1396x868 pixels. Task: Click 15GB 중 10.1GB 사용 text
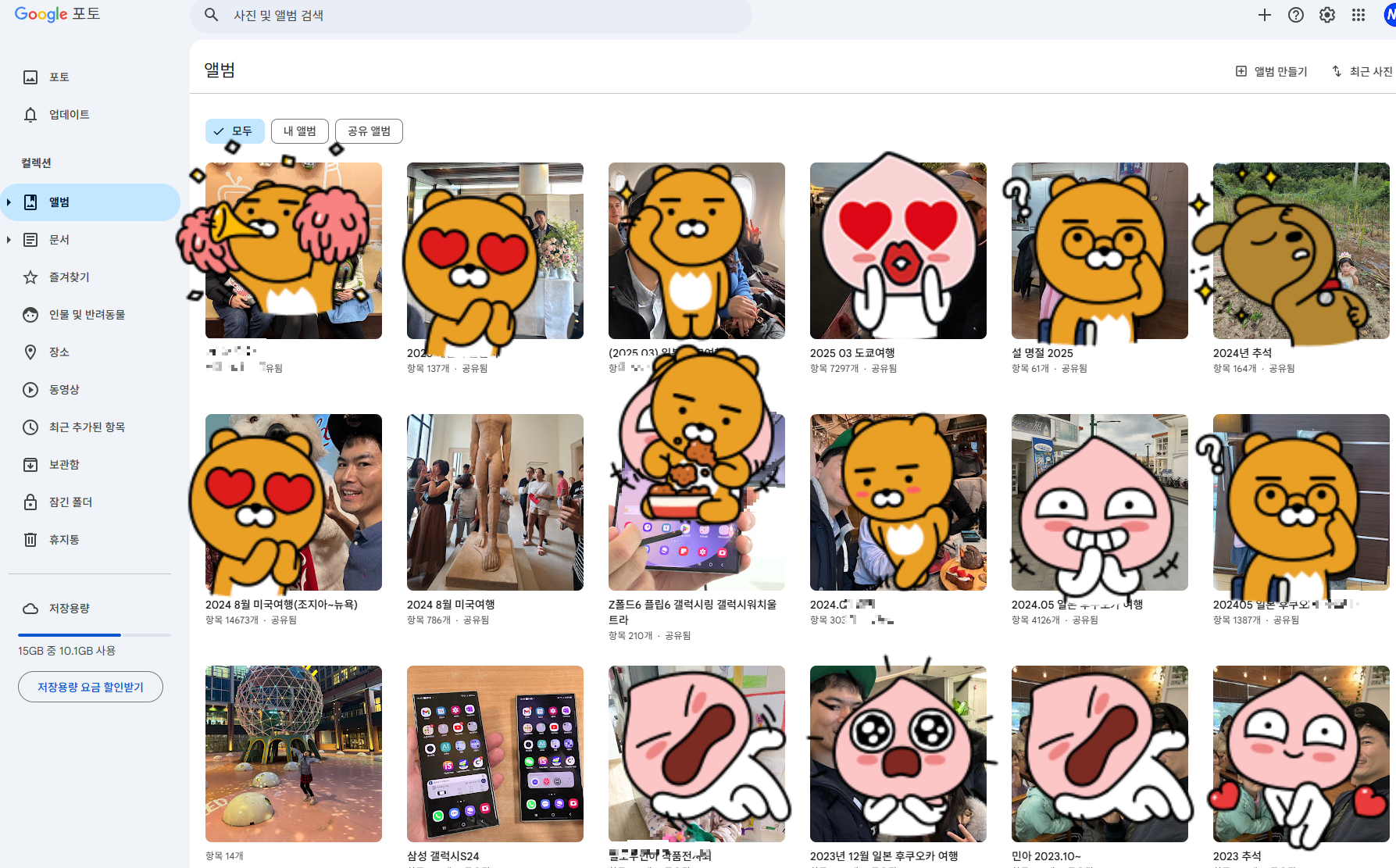[x=67, y=651]
